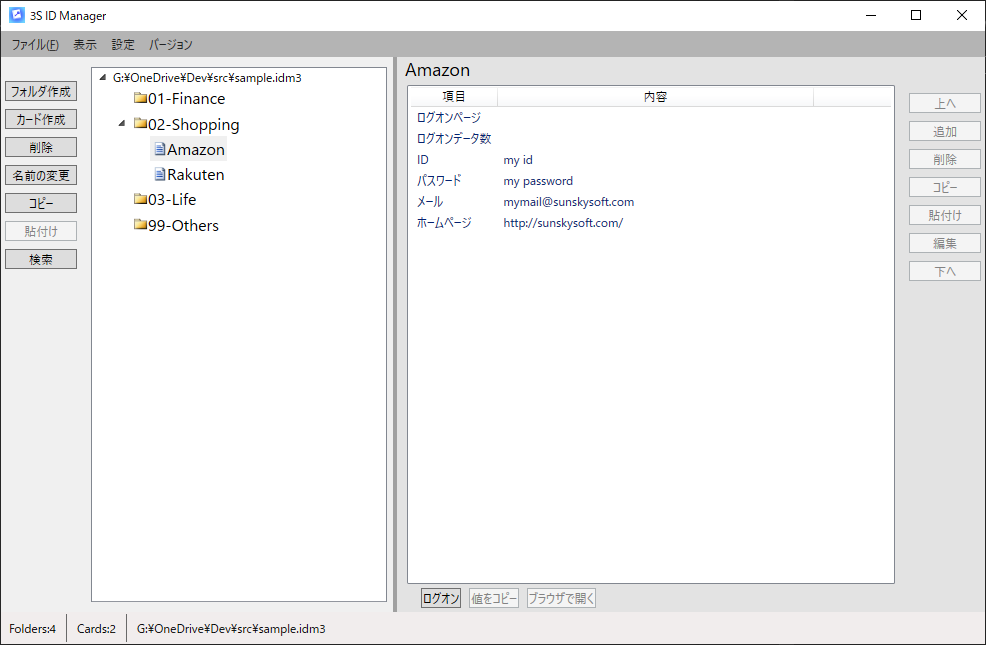Collapse the sample.idm3 root node arrow
This screenshot has width=986, height=645.
[102, 77]
